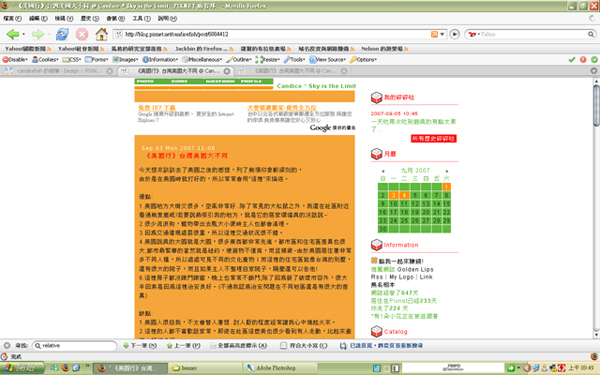Image resolution: width=600 pixels, height=375 pixels.
Task: Open the File (F) menu
Action: [x=13, y=18]
